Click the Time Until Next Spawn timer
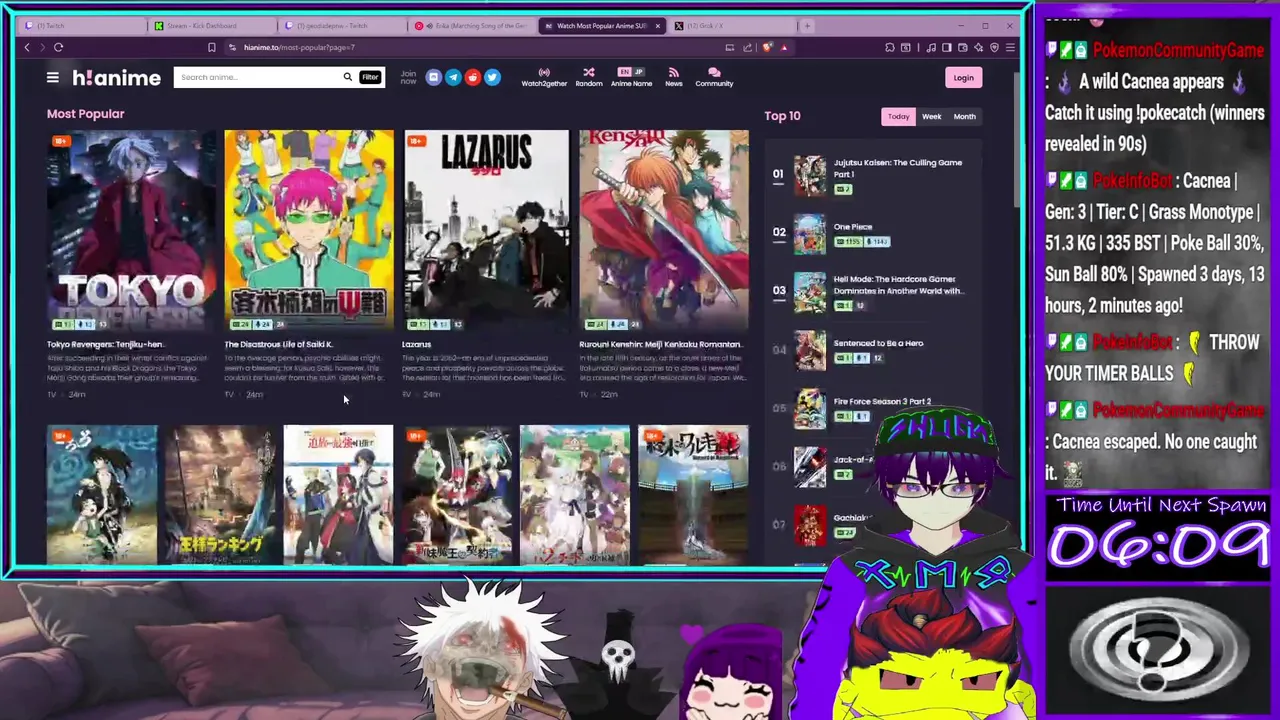1280x720 pixels. tap(1158, 546)
